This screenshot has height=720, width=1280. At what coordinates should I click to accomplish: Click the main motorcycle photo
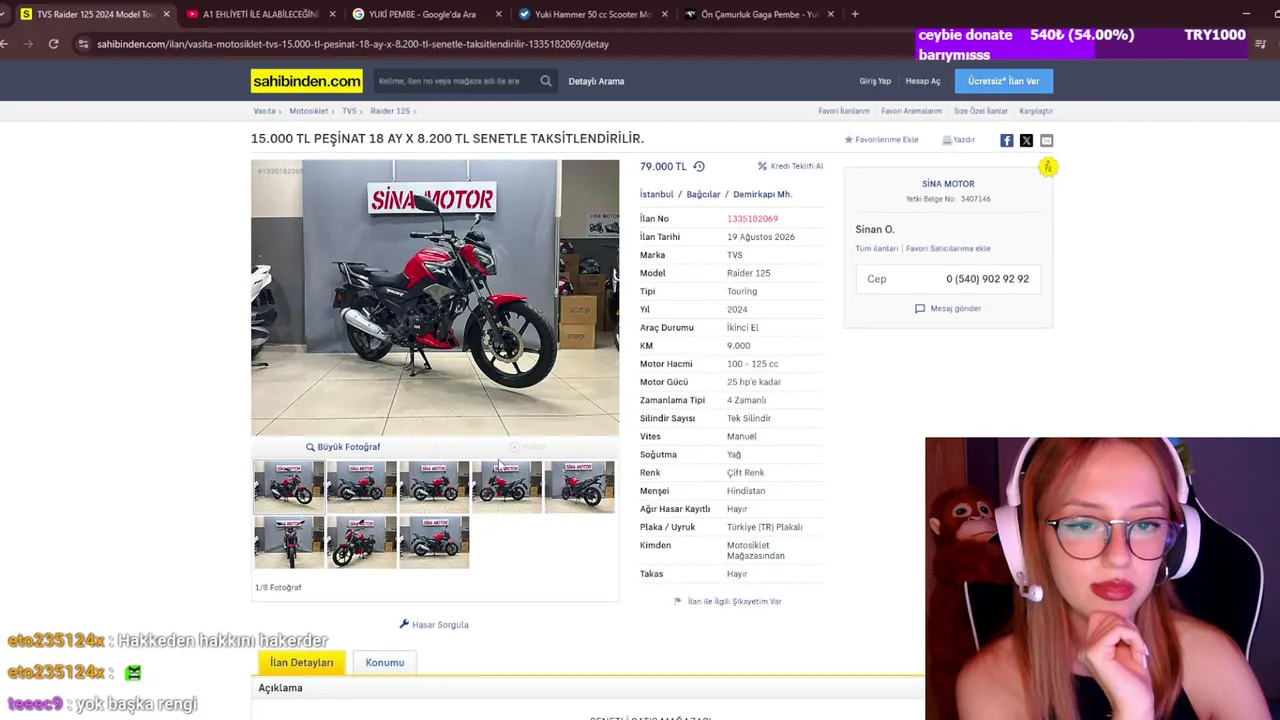pos(435,298)
